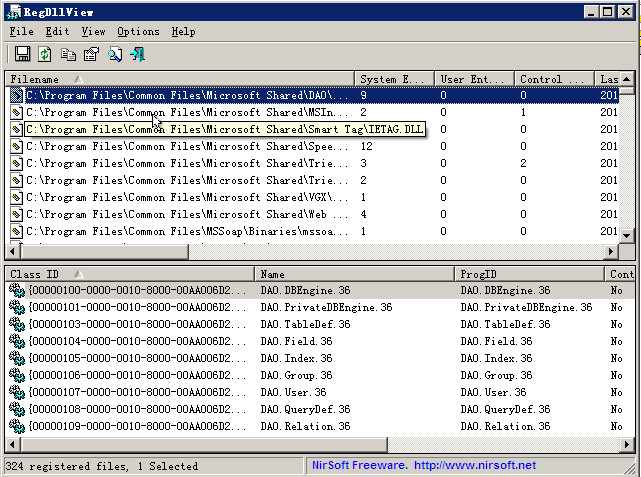
Task: Open the Edit menu
Action: 57,31
